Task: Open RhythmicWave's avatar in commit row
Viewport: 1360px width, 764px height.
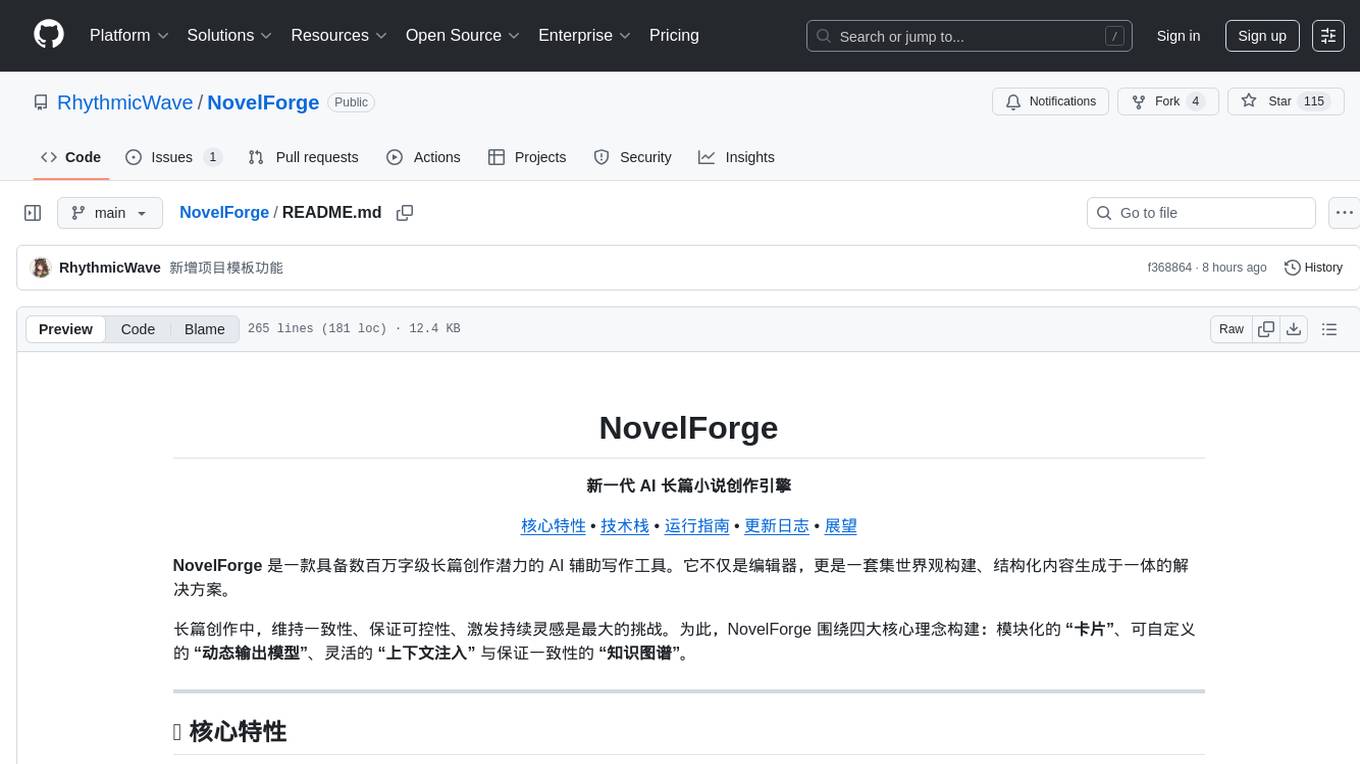Action: tap(41, 268)
